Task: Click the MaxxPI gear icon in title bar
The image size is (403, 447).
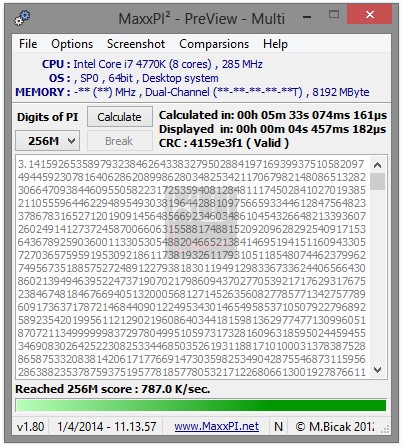Action: pos(22,18)
